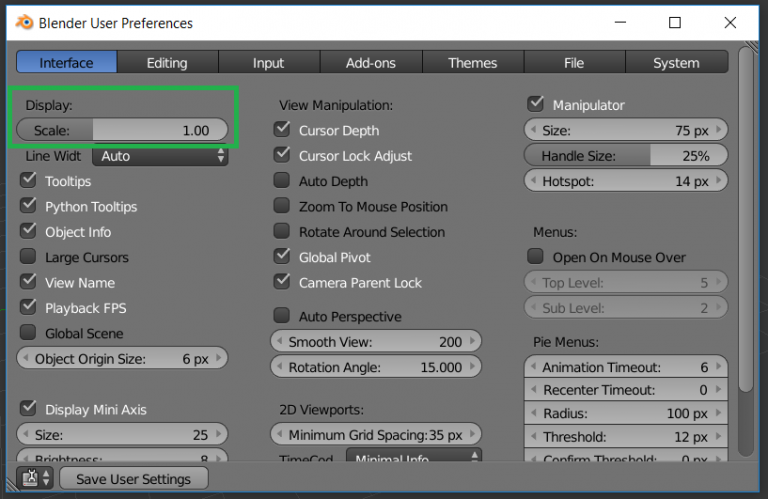The width and height of the screenshot is (768, 499).
Task: Go to the File tab
Action: click(574, 63)
